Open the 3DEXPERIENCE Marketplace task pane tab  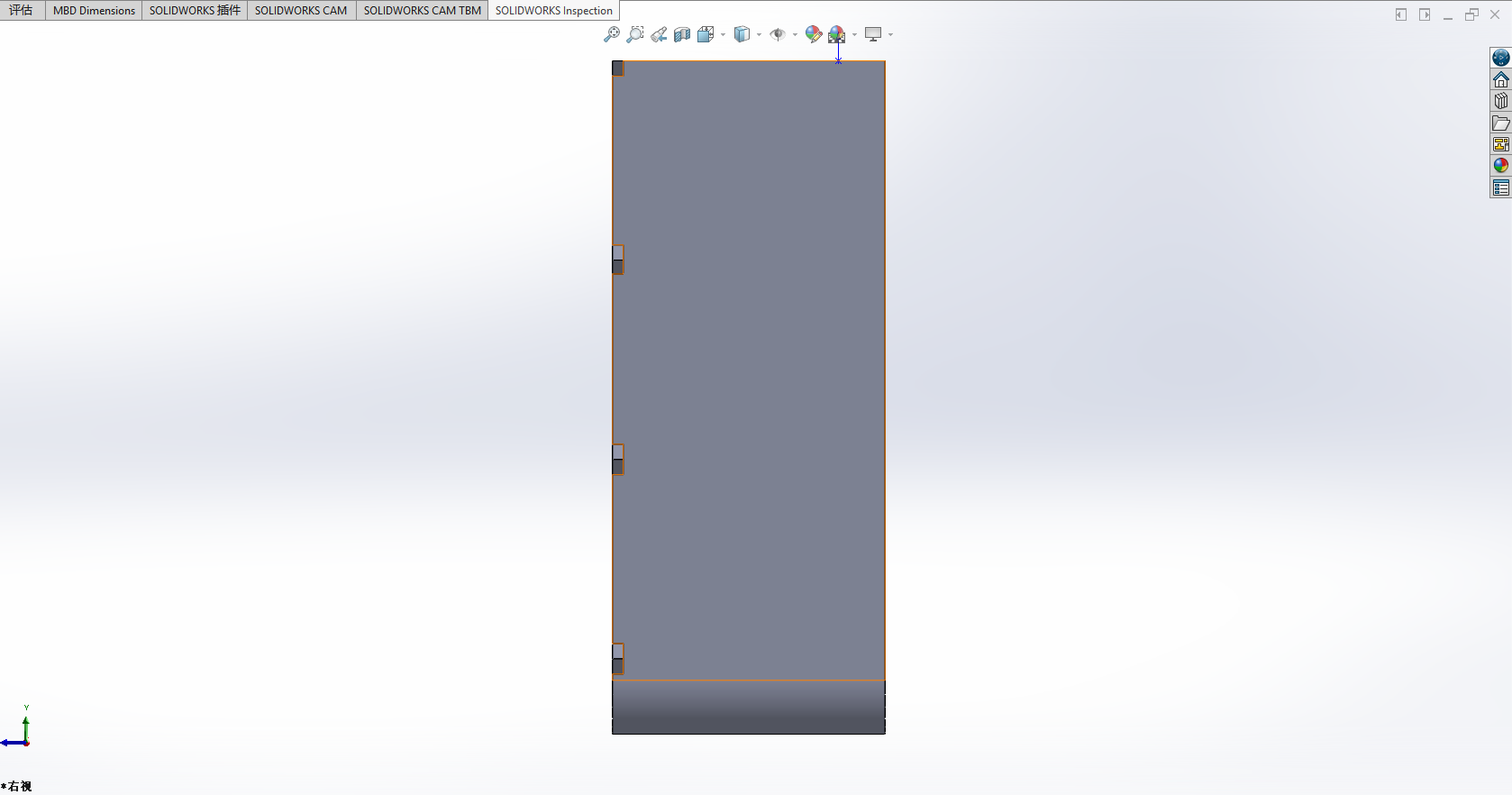1500,58
